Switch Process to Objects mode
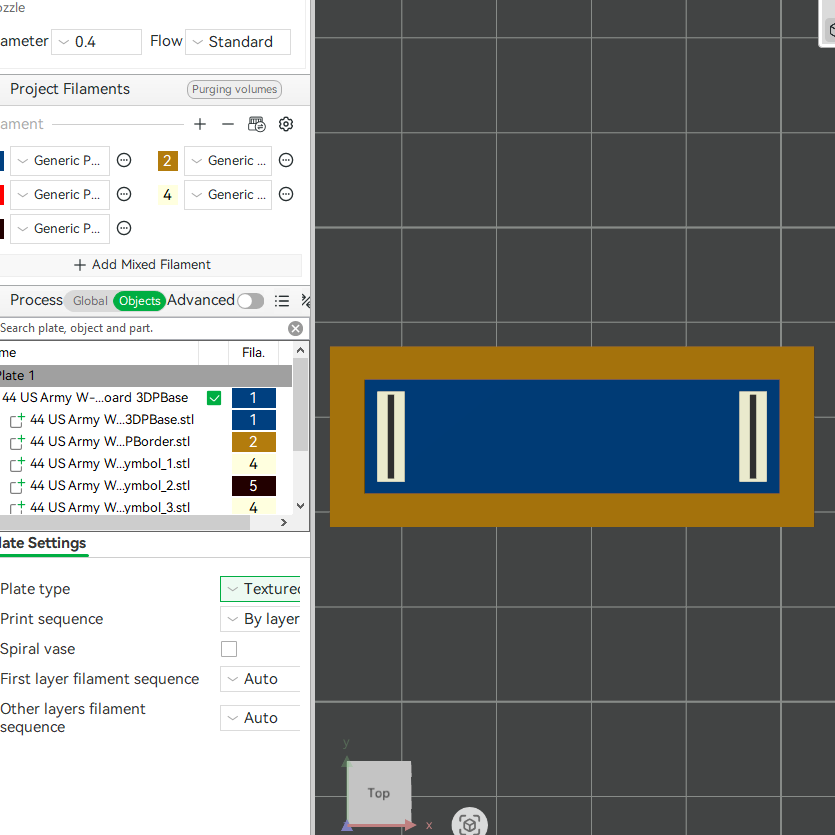 coord(140,301)
